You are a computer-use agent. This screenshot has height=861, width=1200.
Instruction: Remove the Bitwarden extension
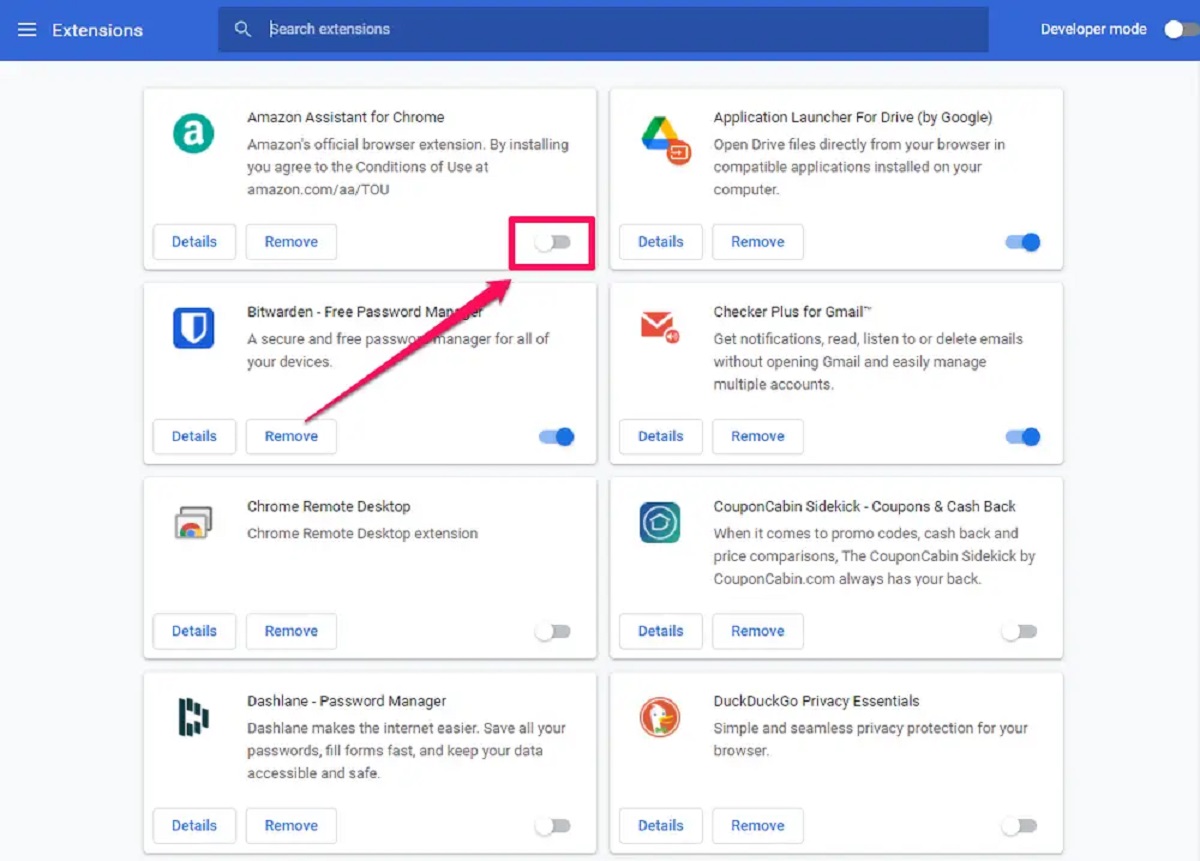point(291,437)
